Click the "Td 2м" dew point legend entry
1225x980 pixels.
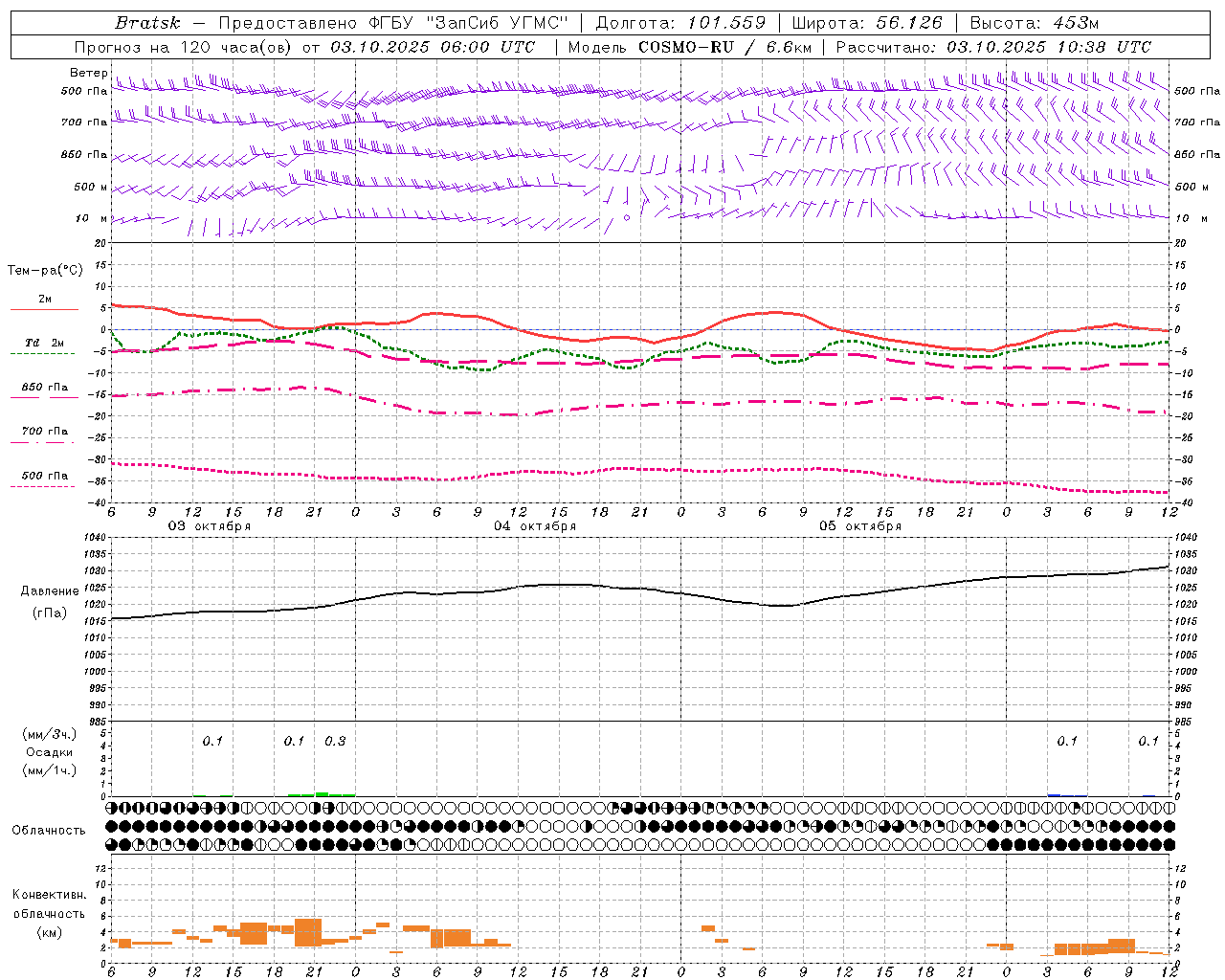coord(44,343)
